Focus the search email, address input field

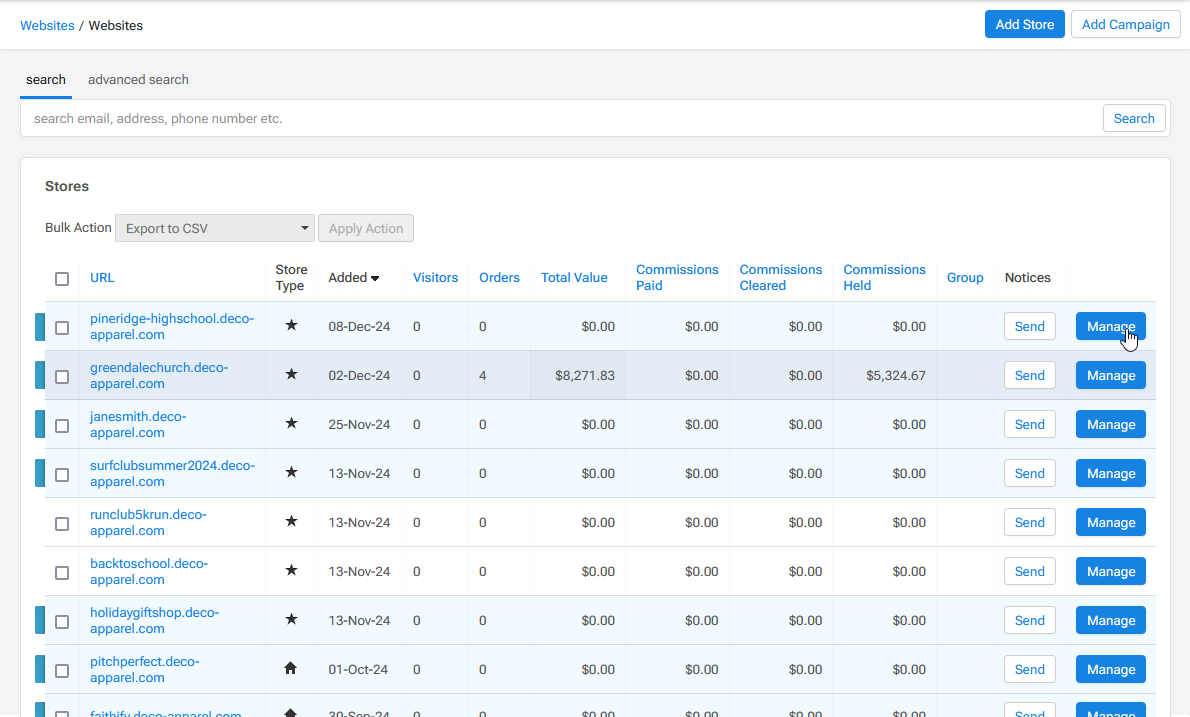tap(560, 118)
